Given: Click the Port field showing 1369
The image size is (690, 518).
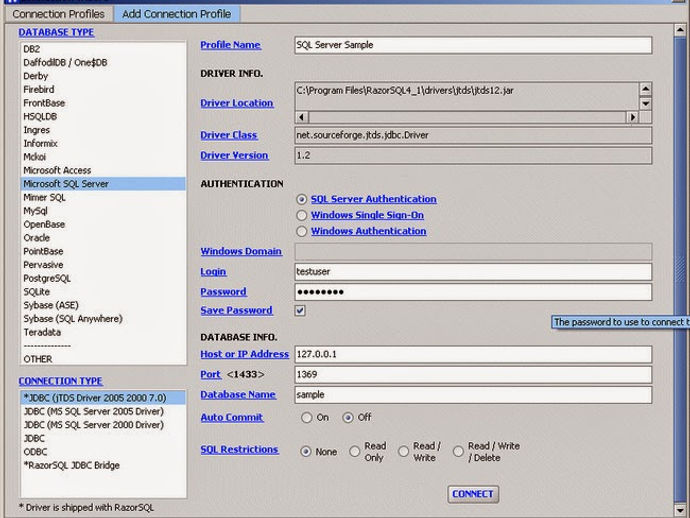Looking at the screenshot, I should point(473,375).
